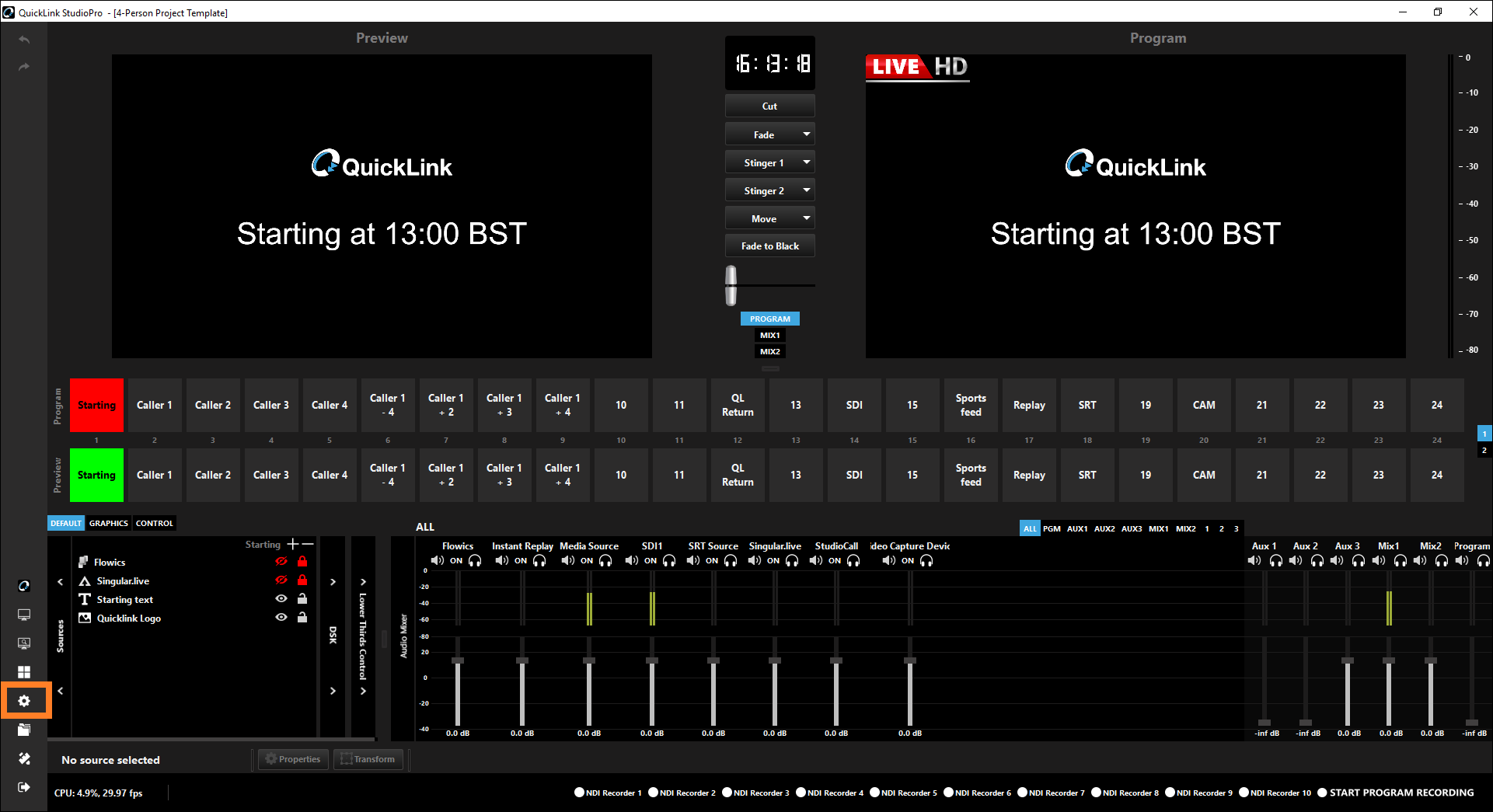Select the MIX2 audio mixer tab
This screenshot has width=1493, height=812.
[1186, 529]
